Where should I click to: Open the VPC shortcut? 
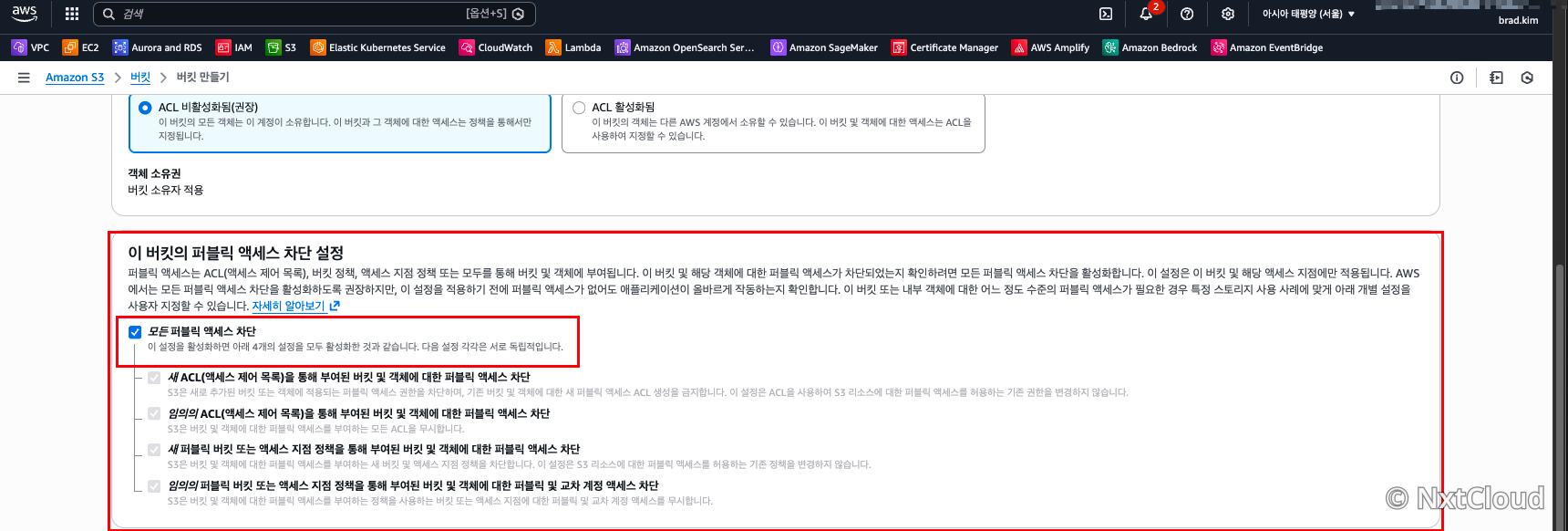pos(31,47)
